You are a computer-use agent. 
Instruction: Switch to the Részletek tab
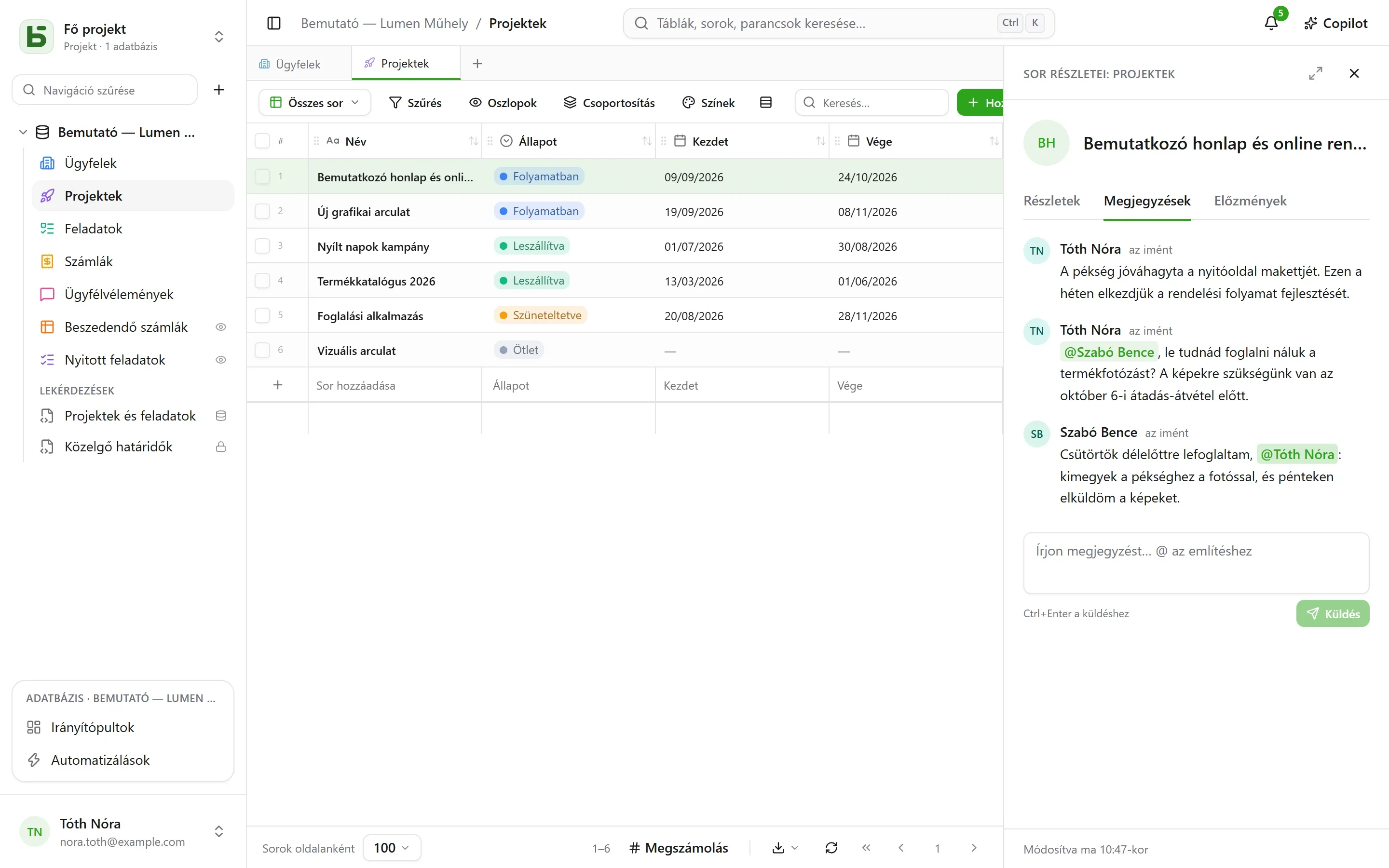click(1051, 201)
